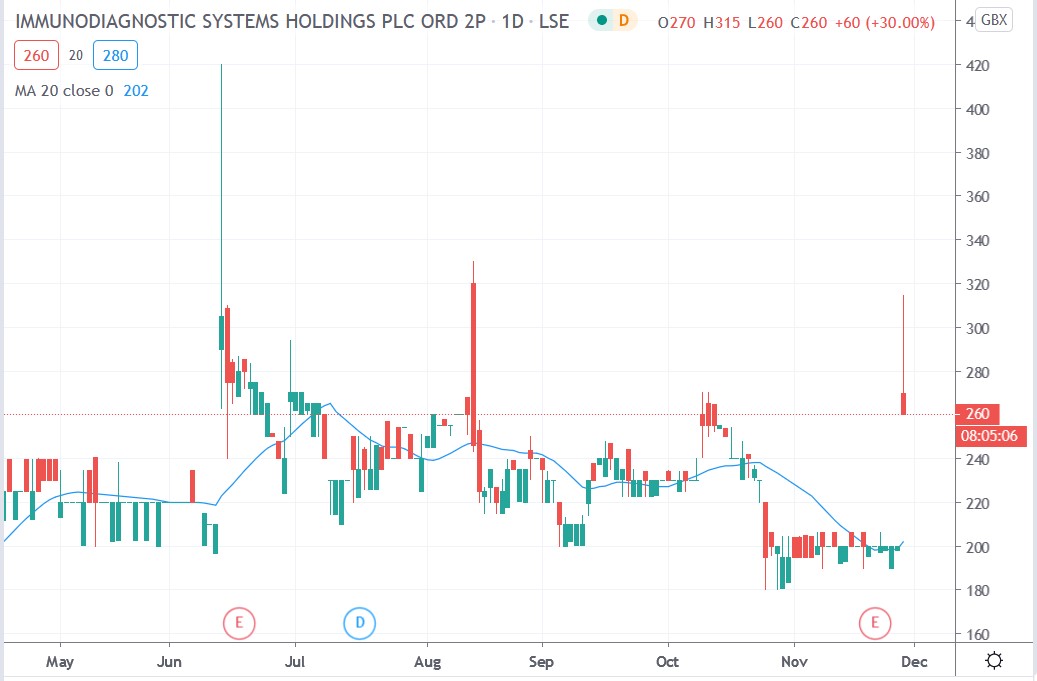The width and height of the screenshot is (1037, 681).
Task: Click the 08:05:06 bar countdown label
Action: (x=989, y=436)
